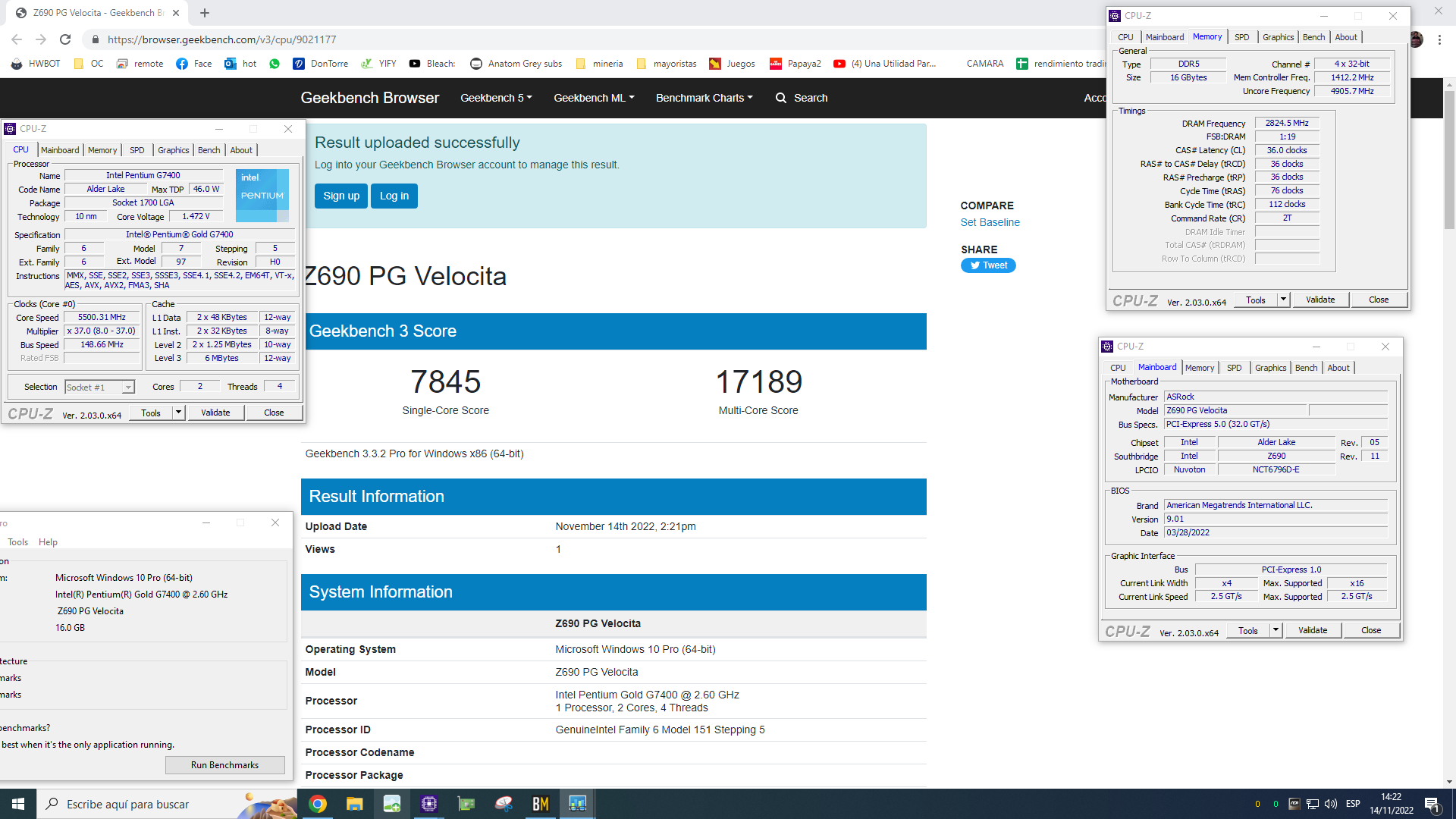Click the Tweet share button
The height and width of the screenshot is (819, 1456).
988,265
